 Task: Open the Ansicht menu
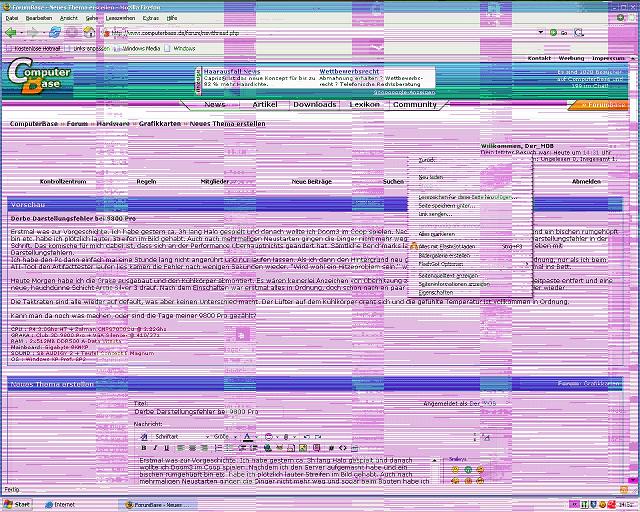pos(69,18)
